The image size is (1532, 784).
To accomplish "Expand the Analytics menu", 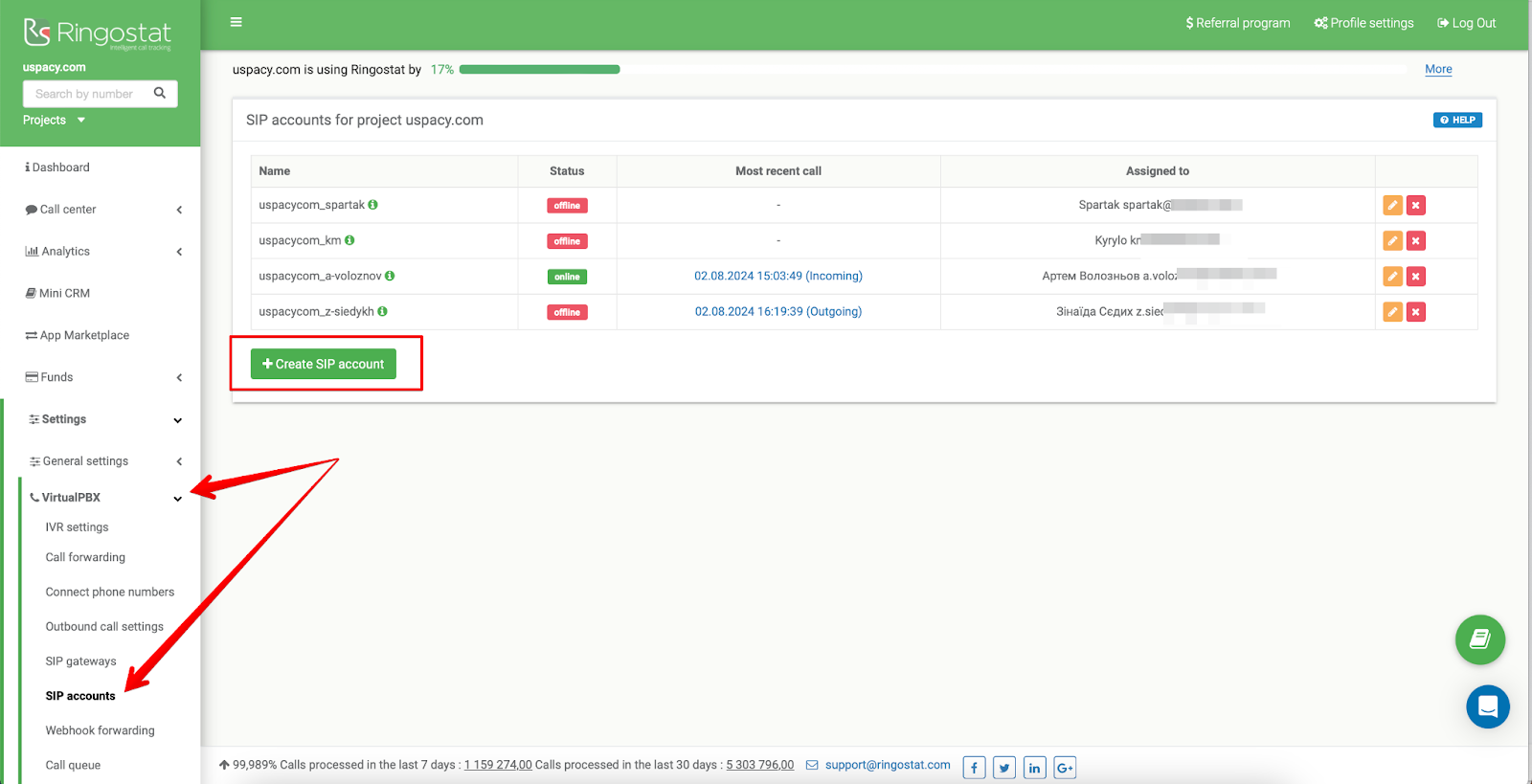I will (103, 252).
